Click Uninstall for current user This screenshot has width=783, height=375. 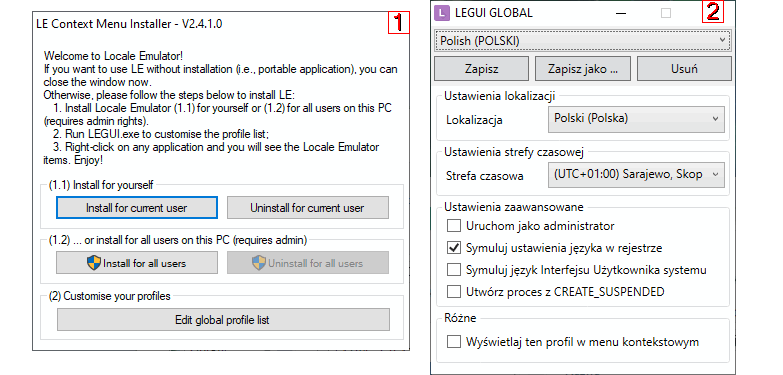pyautogui.click(x=308, y=208)
